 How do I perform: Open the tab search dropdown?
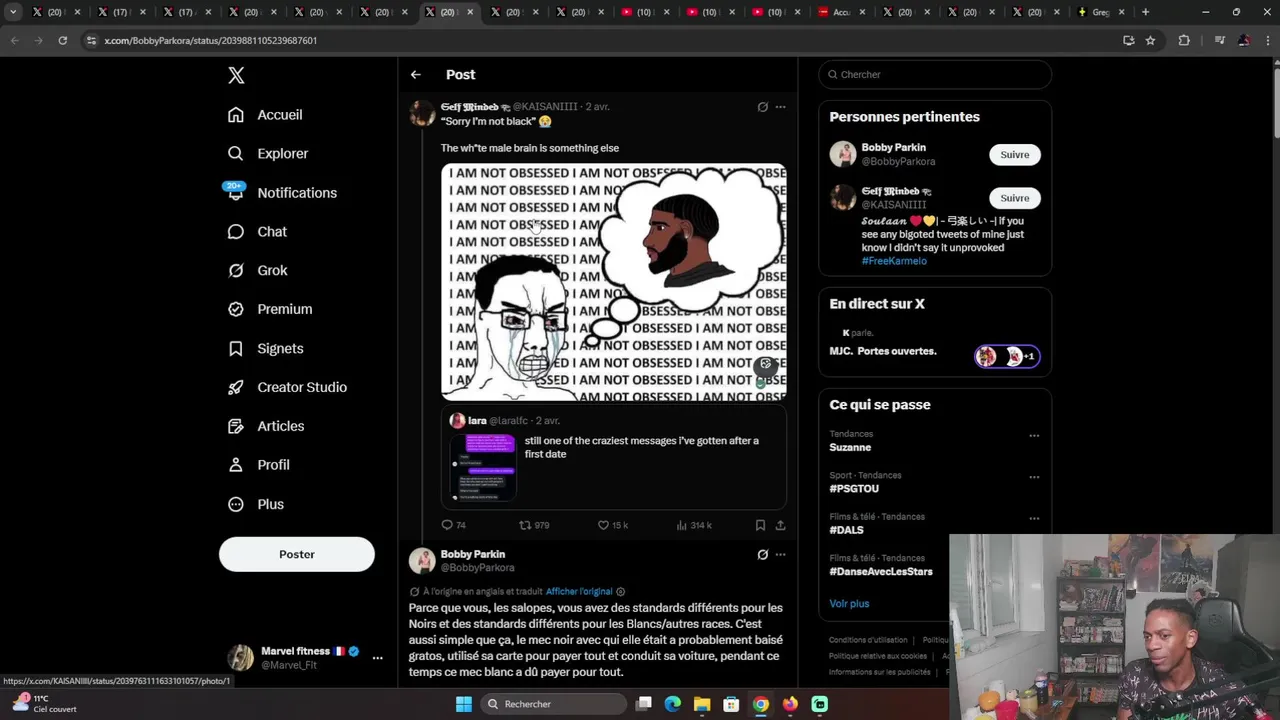[13, 12]
